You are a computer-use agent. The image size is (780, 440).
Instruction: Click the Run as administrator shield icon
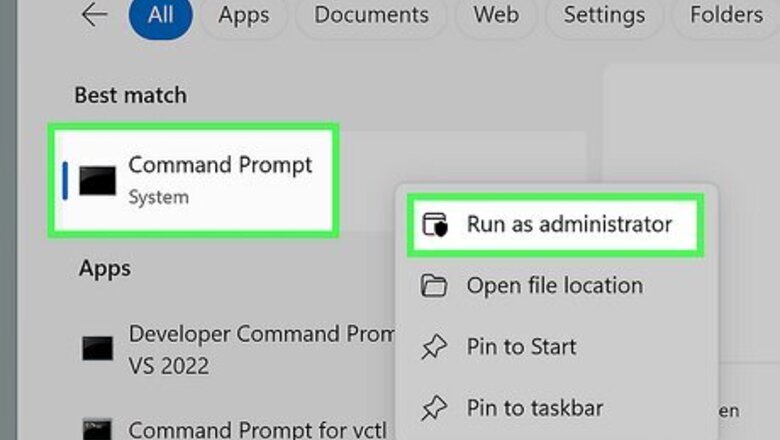(x=435, y=225)
